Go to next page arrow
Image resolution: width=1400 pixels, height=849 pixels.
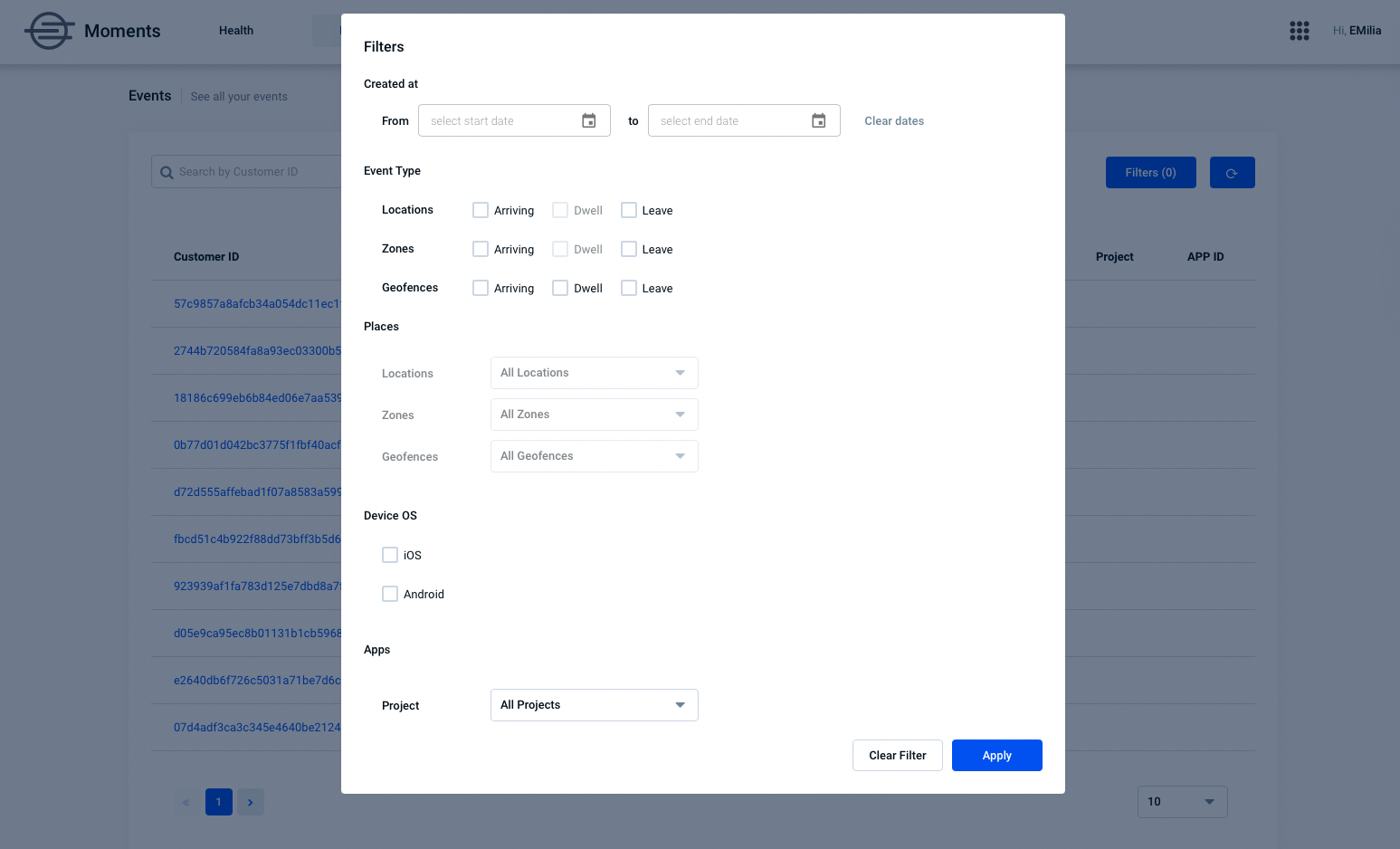point(251,802)
